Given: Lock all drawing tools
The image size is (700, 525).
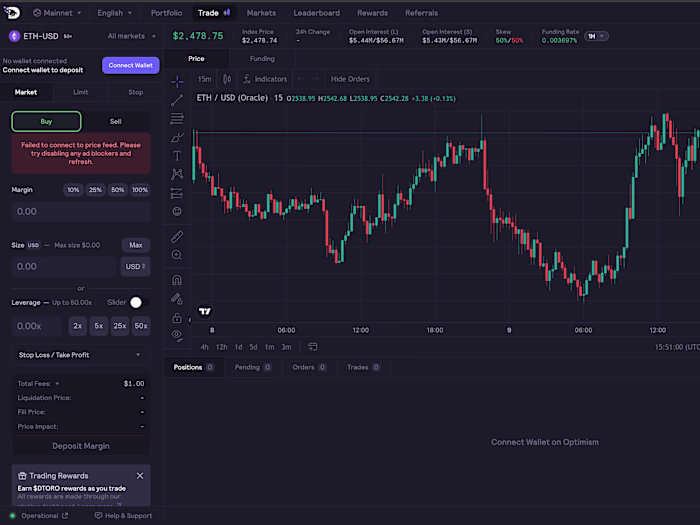Looking at the screenshot, I should point(177,318).
